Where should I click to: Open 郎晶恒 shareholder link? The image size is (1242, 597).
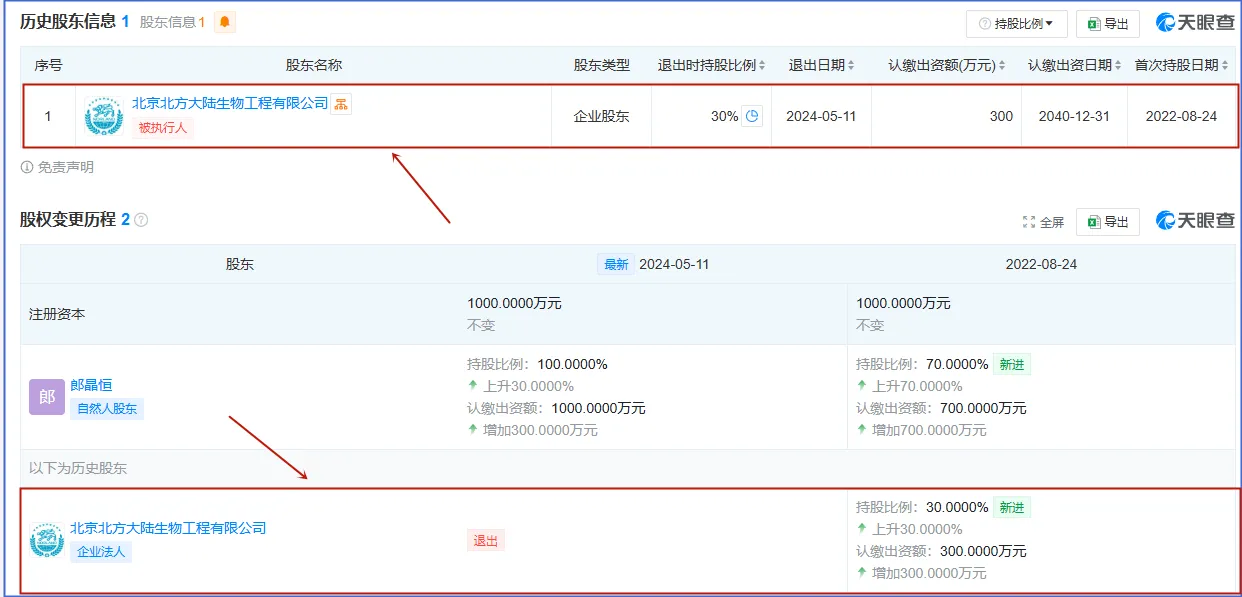click(x=91, y=385)
